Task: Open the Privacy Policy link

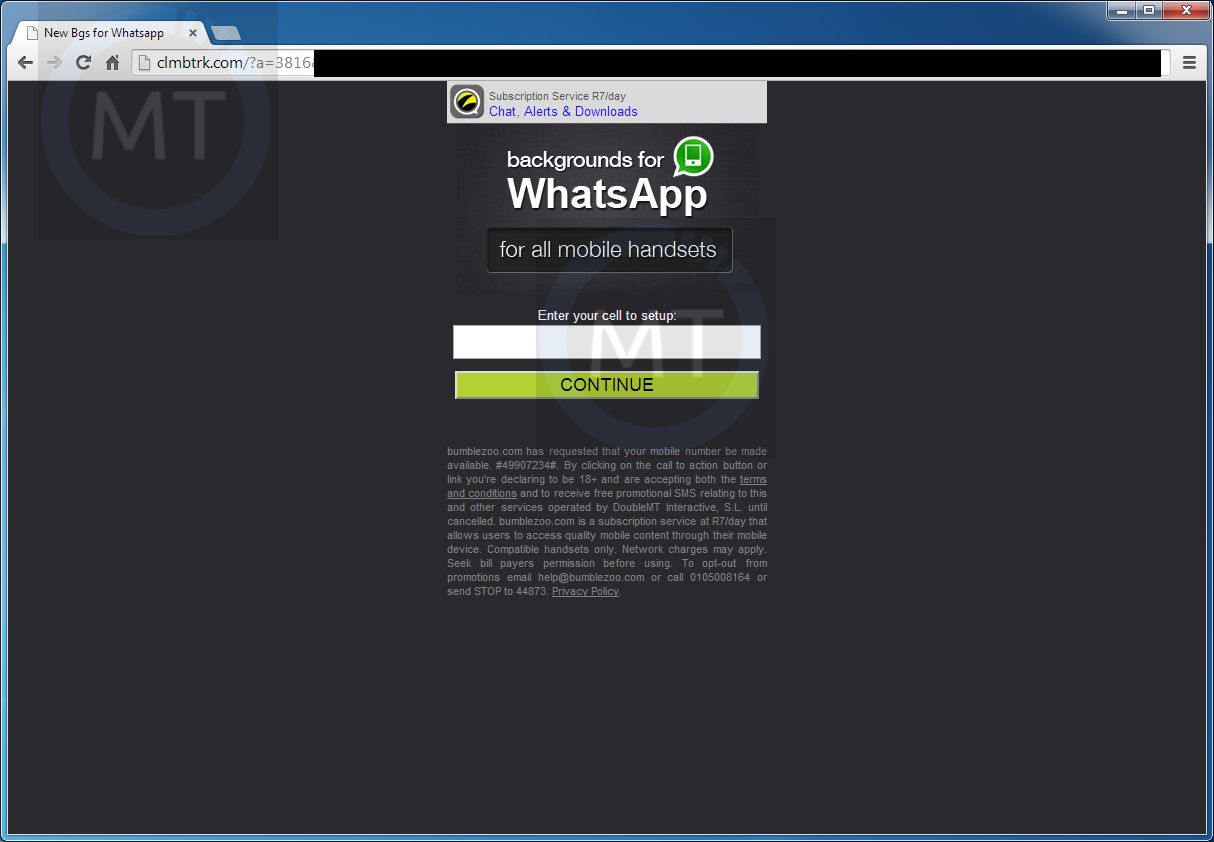Action: pyautogui.click(x=585, y=592)
